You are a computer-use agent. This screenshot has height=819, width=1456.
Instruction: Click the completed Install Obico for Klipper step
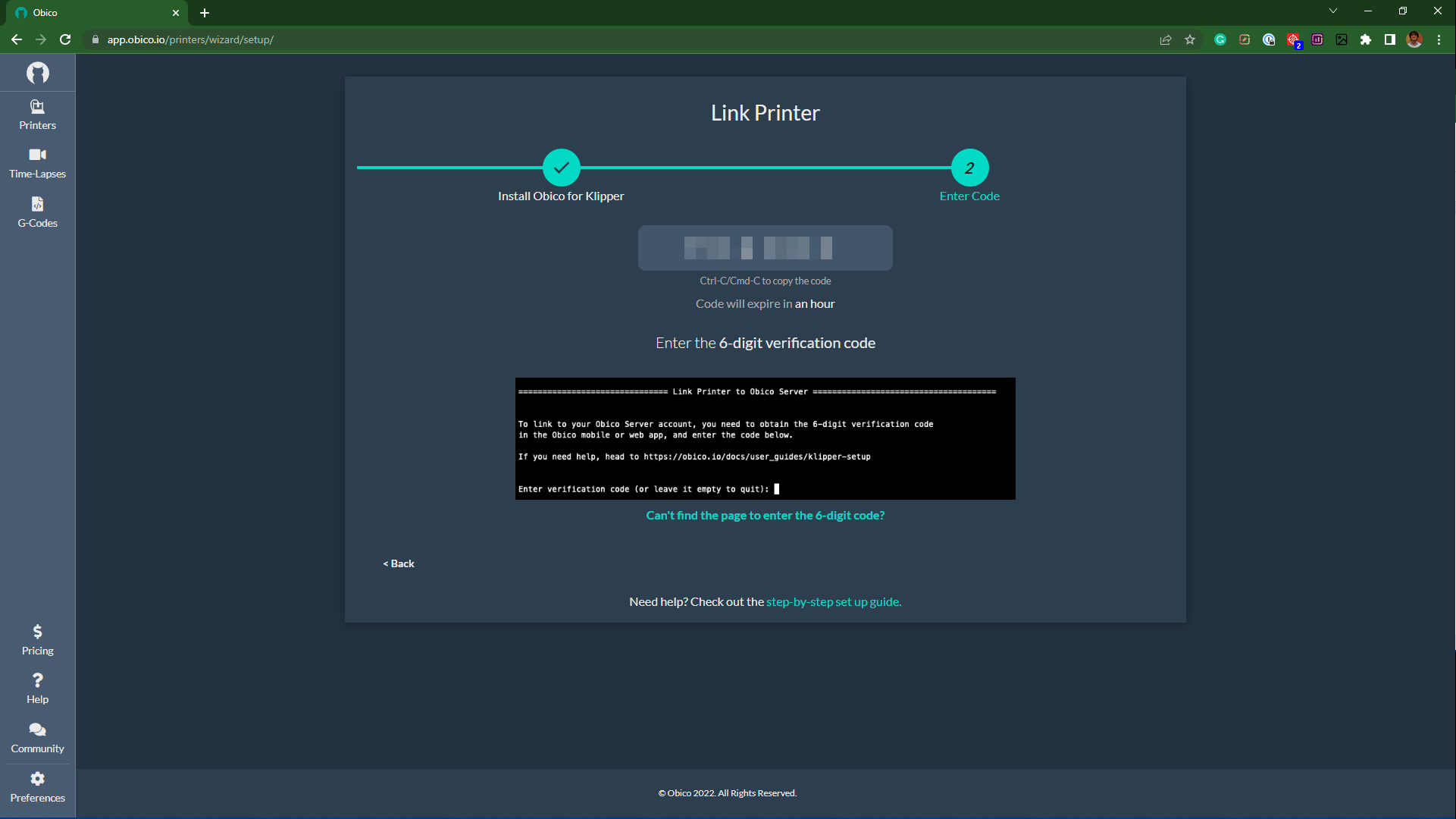pos(561,168)
